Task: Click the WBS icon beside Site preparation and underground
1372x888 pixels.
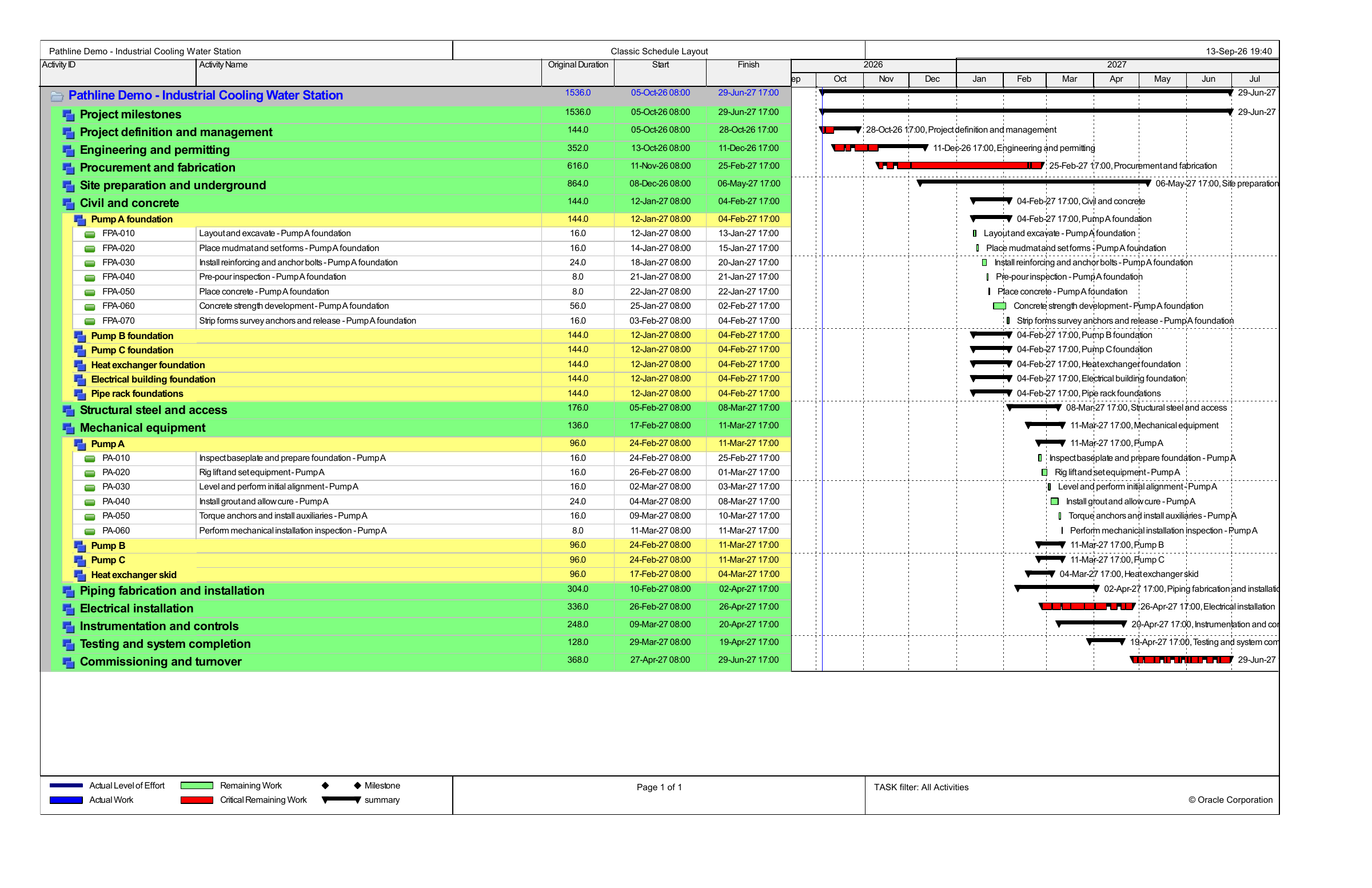Action: point(69,186)
